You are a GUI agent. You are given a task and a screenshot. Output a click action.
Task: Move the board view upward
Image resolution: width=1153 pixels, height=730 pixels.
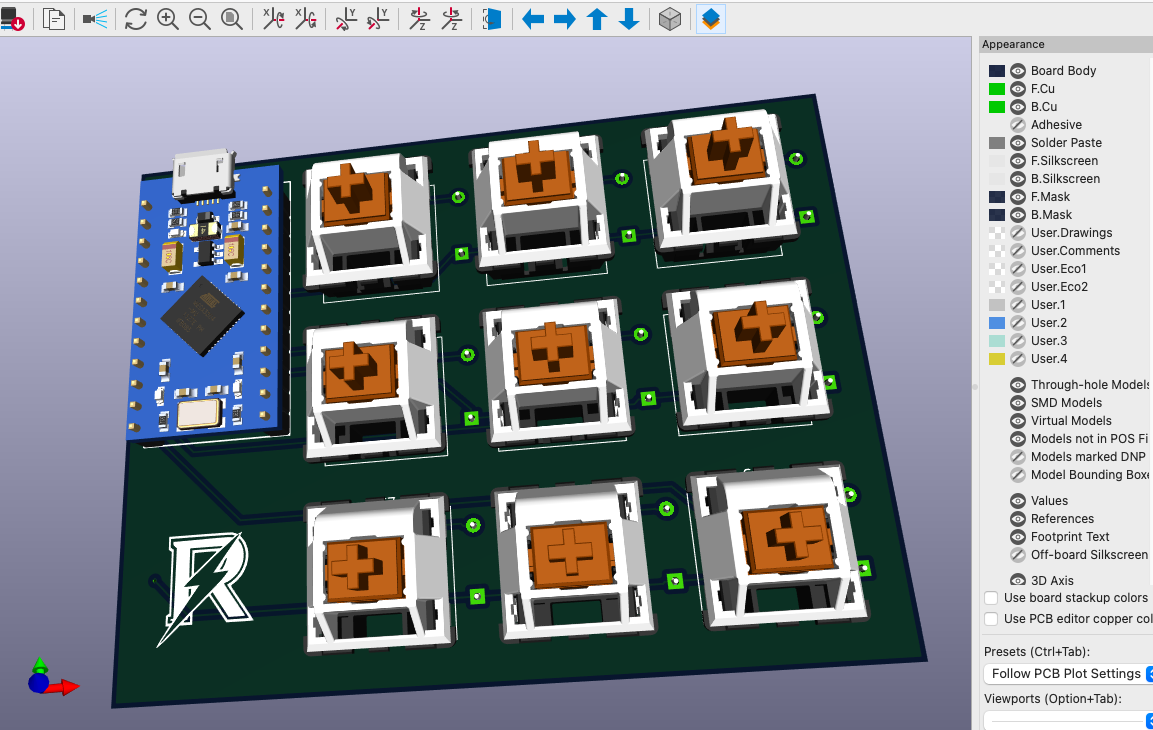point(597,18)
